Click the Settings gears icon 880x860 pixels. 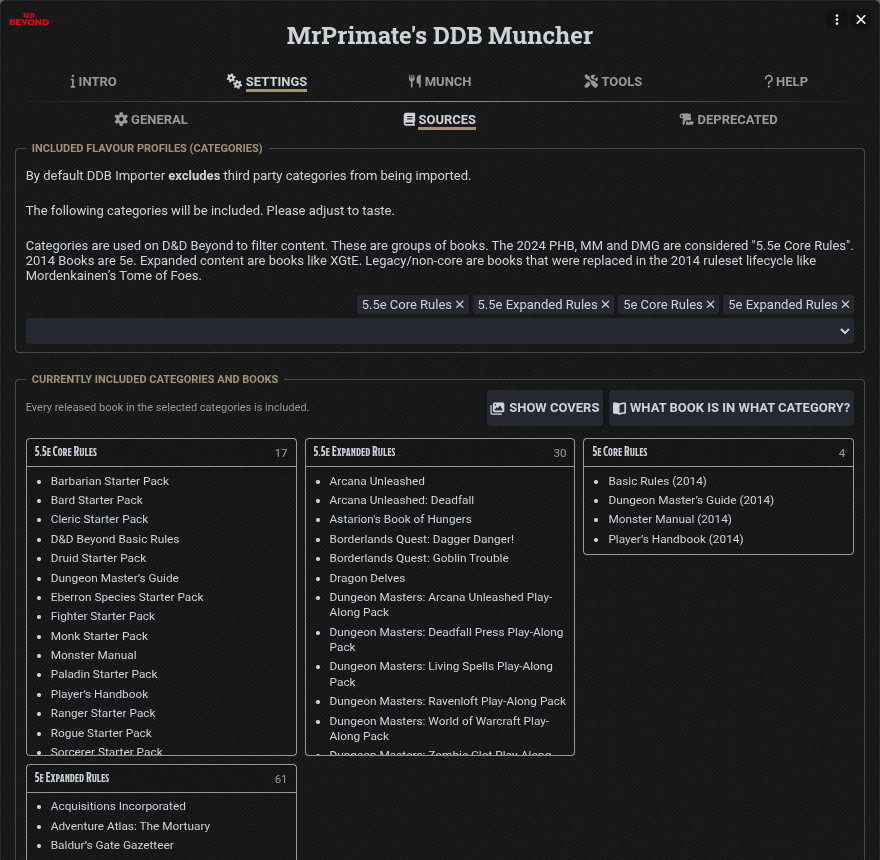coord(234,81)
